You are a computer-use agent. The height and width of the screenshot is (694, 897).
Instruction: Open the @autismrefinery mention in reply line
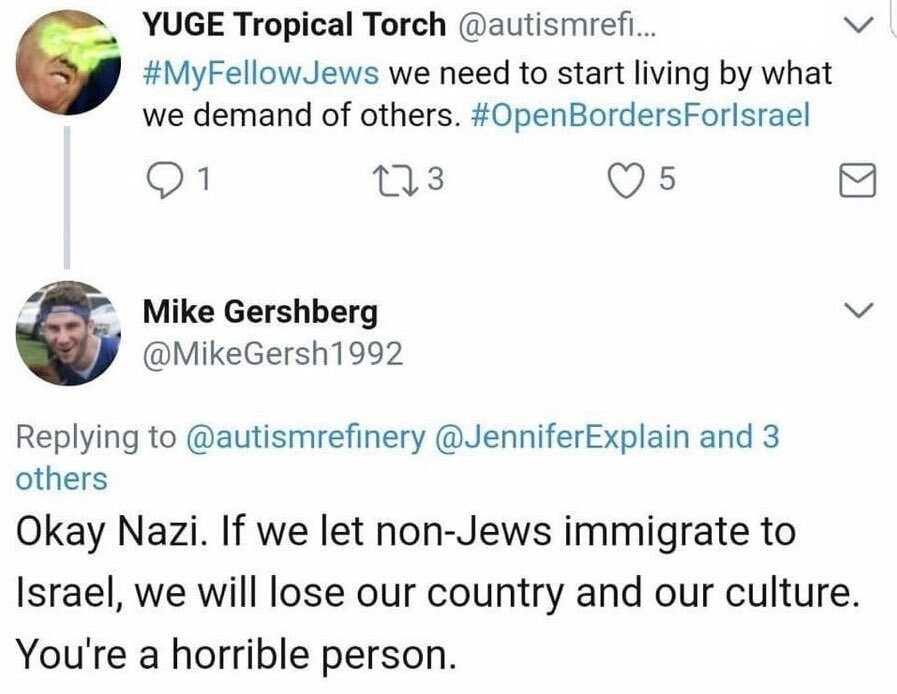(x=306, y=438)
